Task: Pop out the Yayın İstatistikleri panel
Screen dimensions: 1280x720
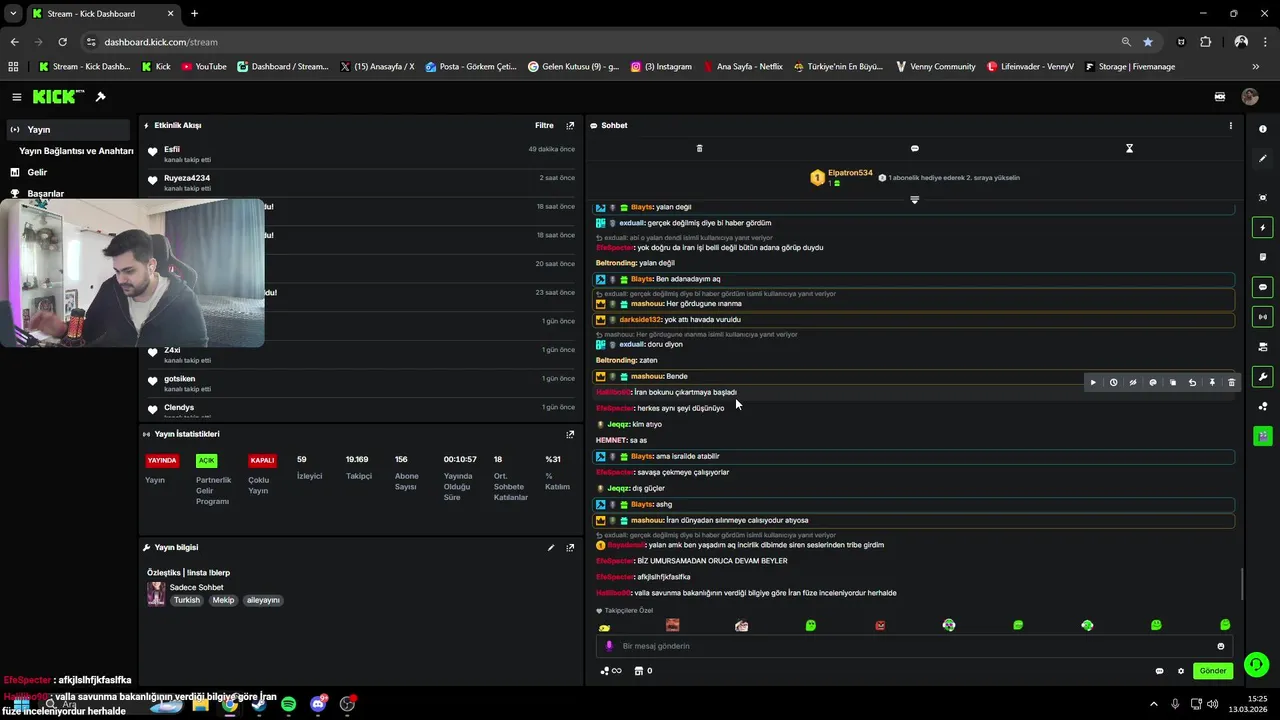Action: [570, 435]
